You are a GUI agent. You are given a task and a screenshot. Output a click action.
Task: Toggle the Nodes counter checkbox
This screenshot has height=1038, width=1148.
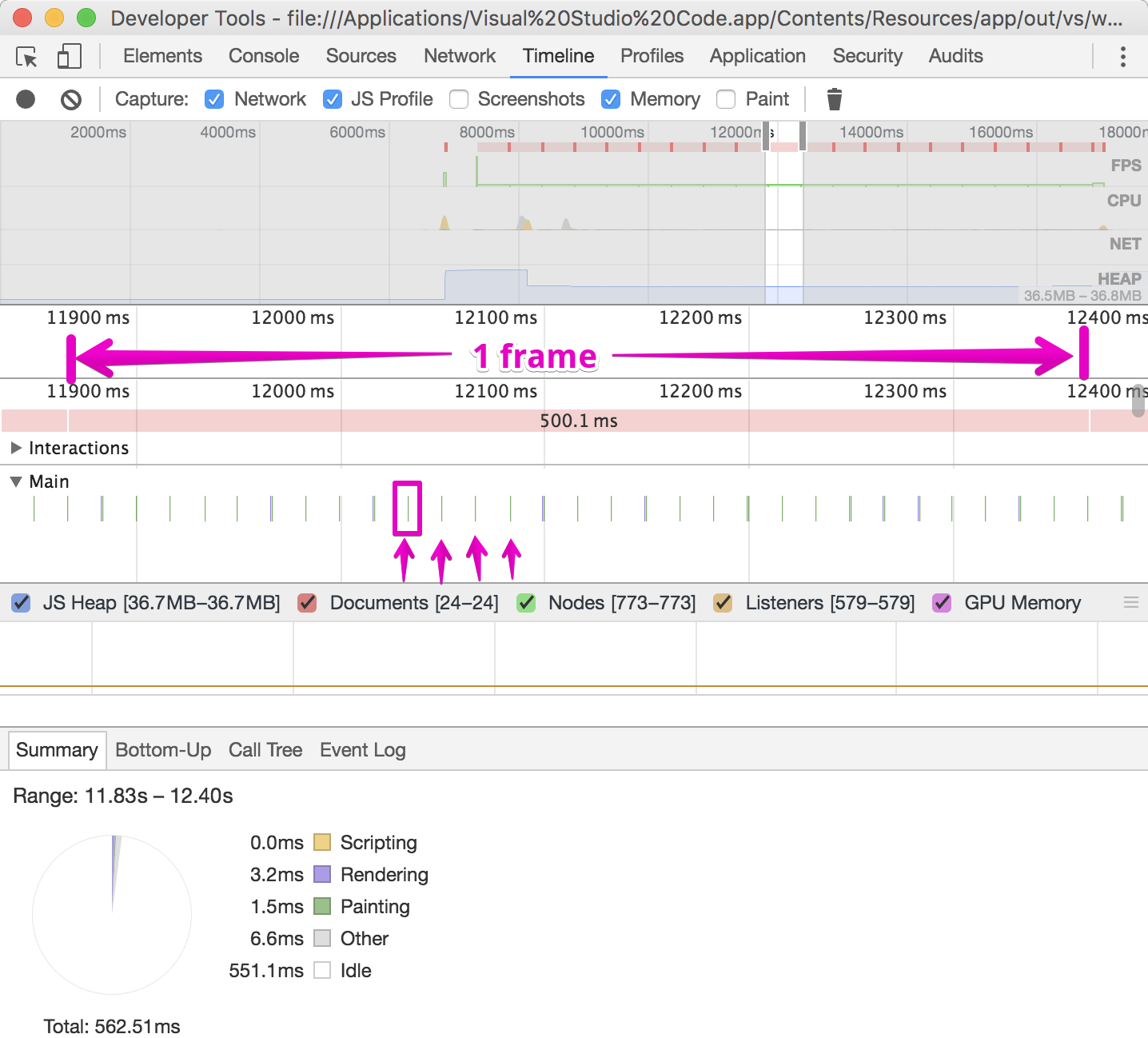coord(526,603)
